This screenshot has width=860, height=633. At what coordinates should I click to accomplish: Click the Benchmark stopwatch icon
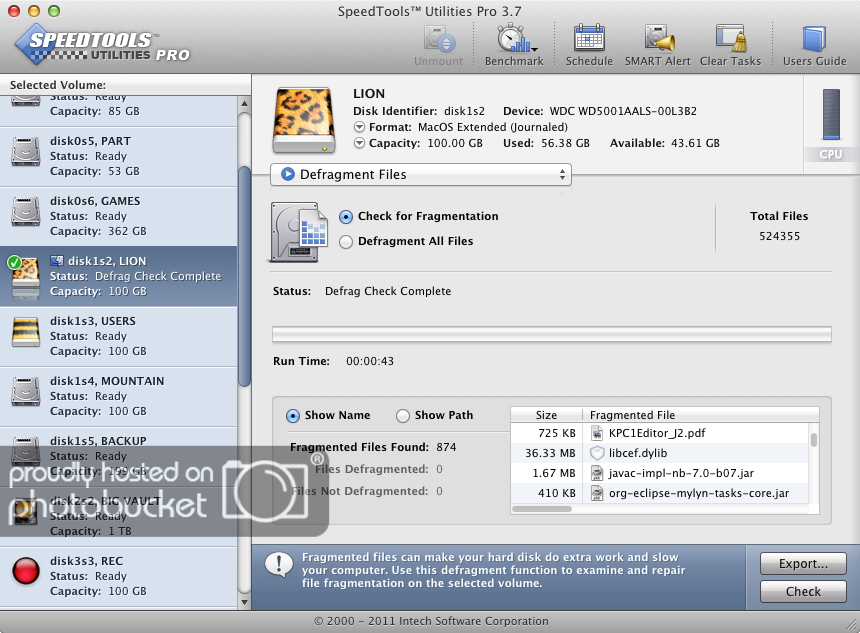(x=513, y=39)
